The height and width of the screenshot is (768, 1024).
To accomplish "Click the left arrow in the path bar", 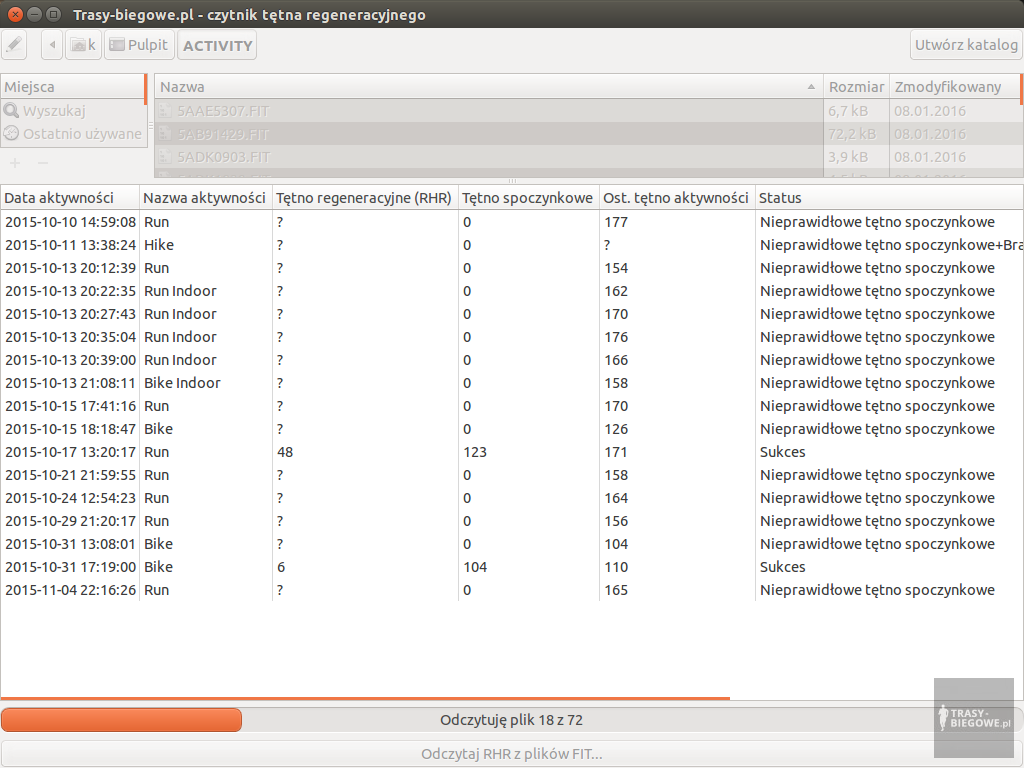I will point(52,45).
